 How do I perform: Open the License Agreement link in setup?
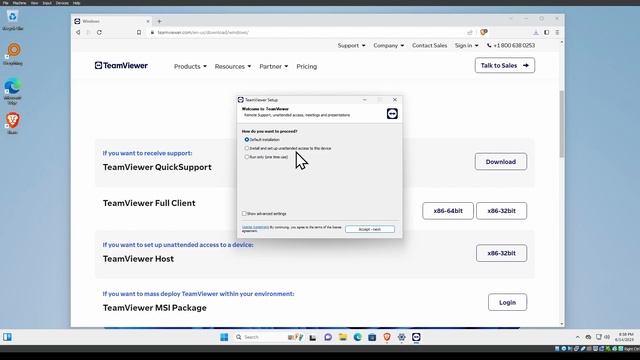tap(255, 227)
